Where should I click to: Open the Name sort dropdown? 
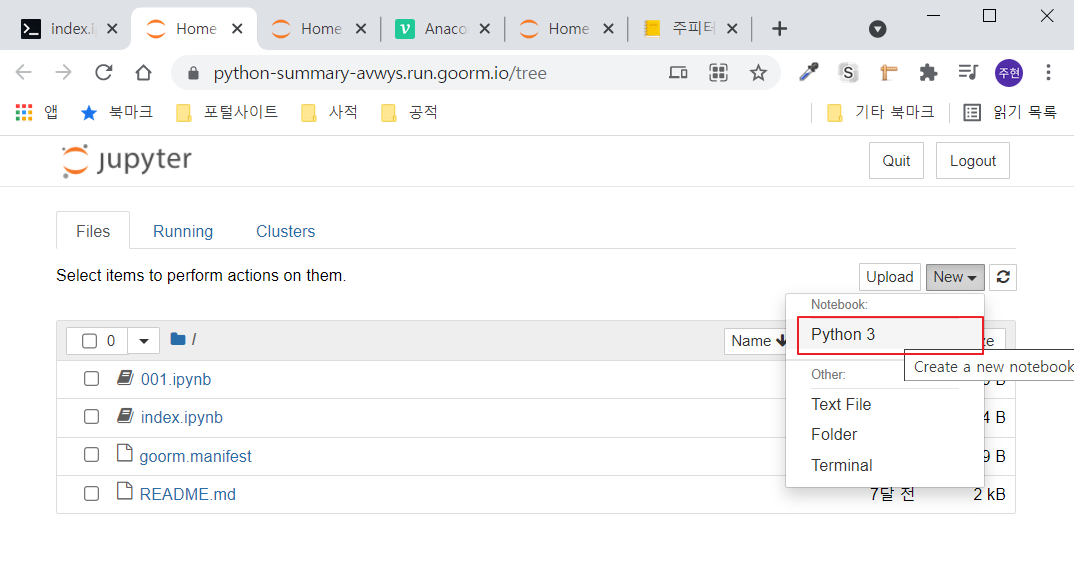tap(758, 340)
